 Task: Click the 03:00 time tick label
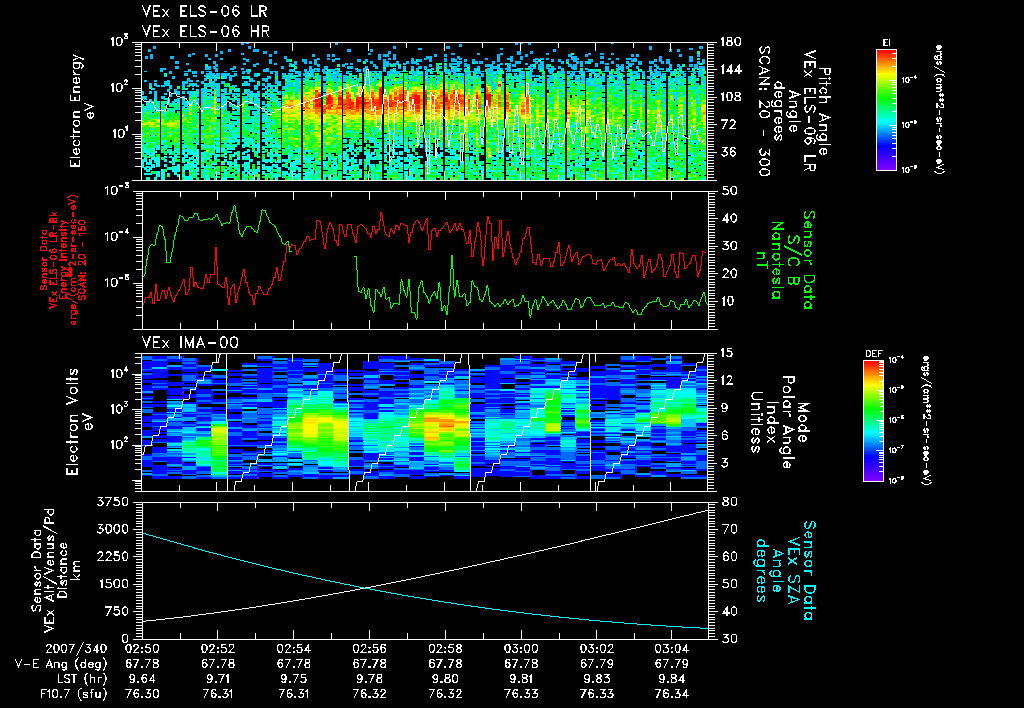[x=521, y=649]
